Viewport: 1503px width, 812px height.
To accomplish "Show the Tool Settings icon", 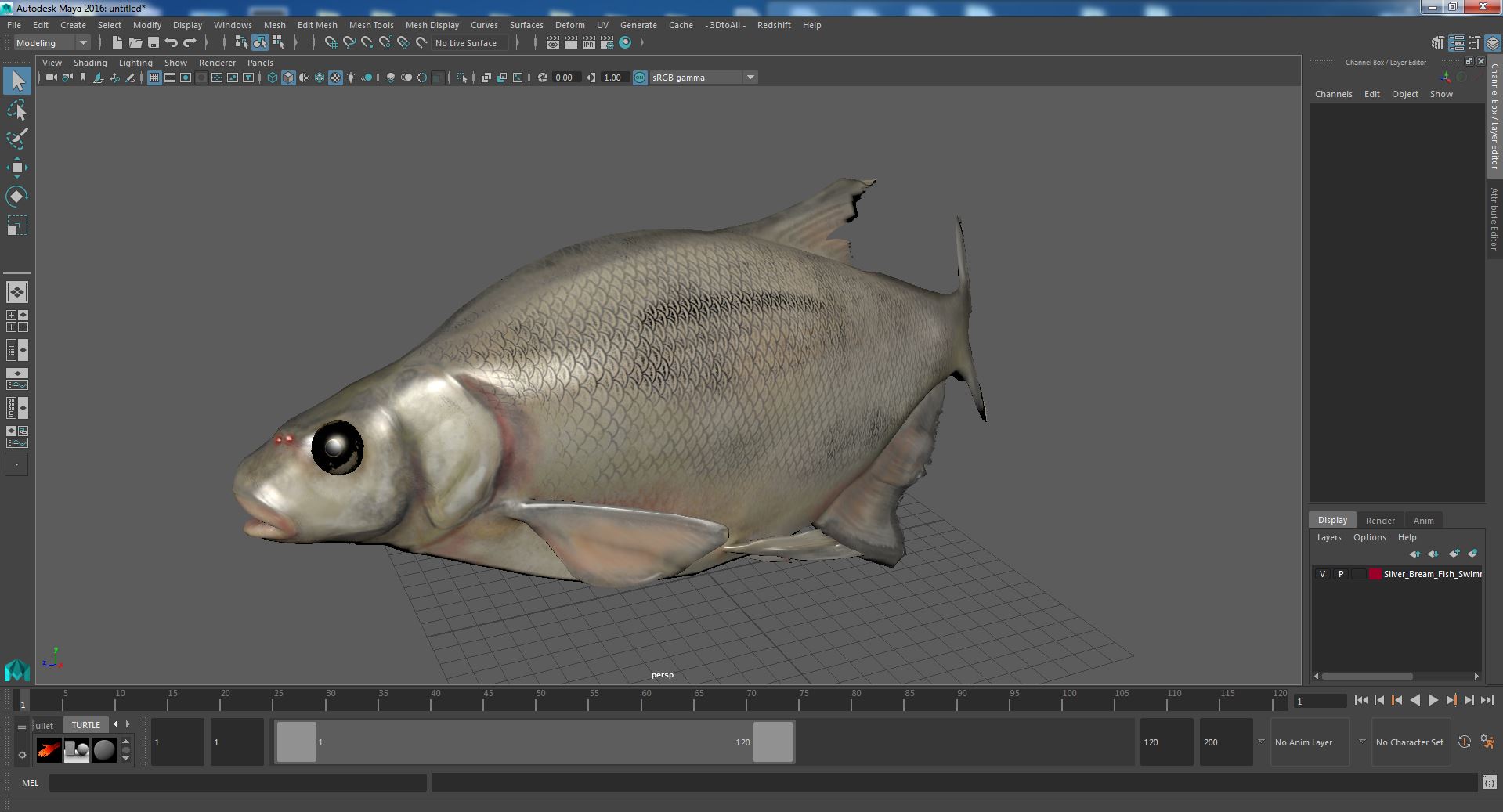I will click(1475, 43).
